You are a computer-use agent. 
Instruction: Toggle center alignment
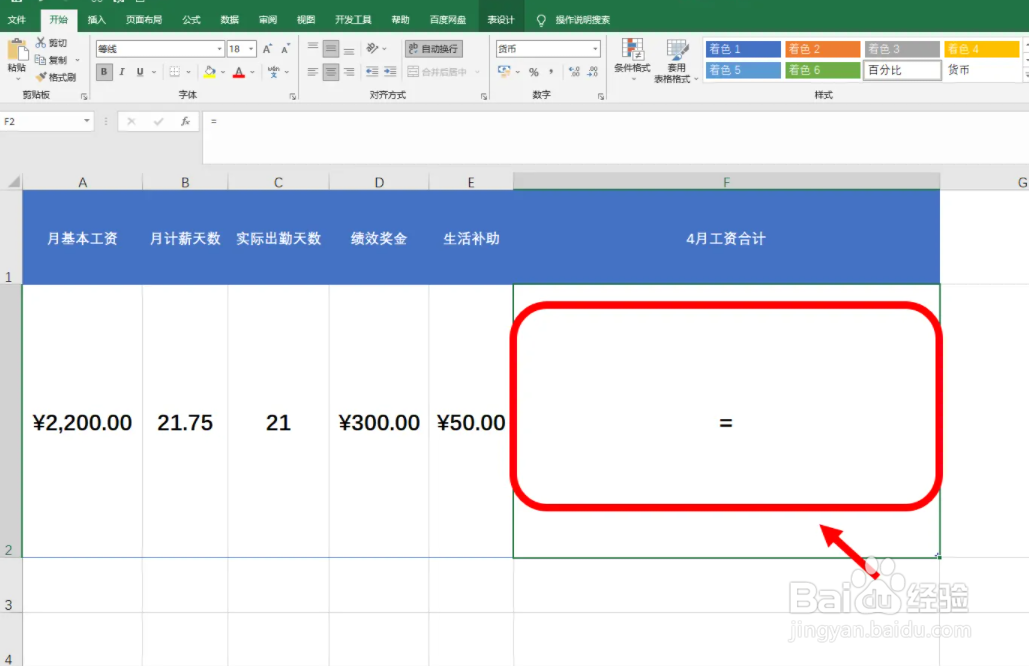tap(330, 71)
